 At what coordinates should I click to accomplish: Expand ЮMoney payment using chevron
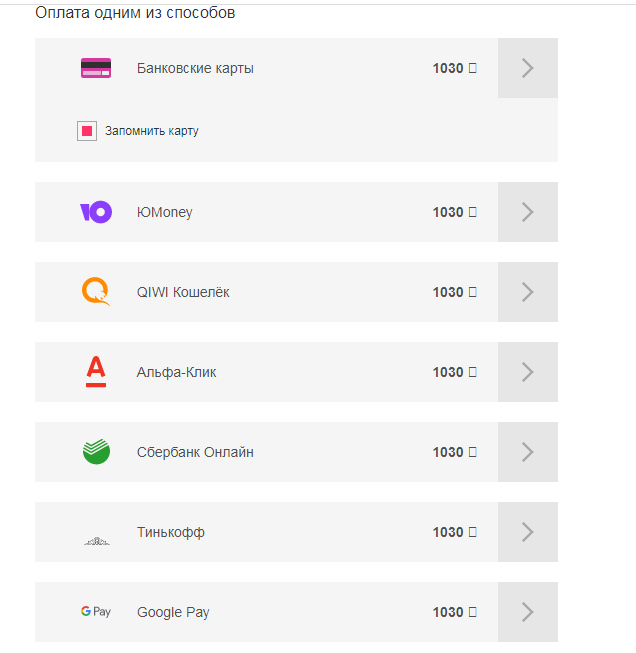pyautogui.click(x=528, y=212)
